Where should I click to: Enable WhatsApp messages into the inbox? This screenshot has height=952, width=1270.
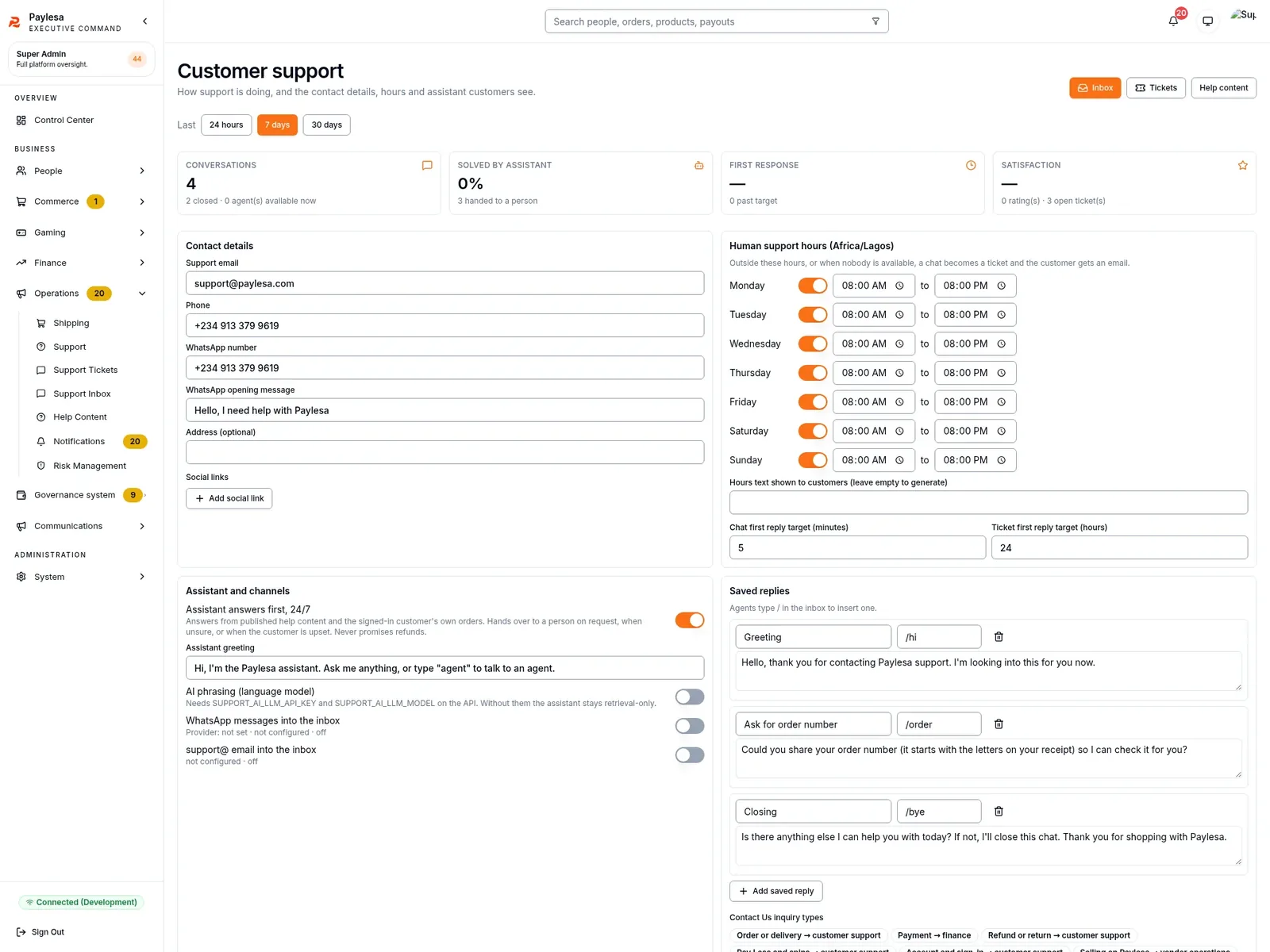tap(690, 726)
